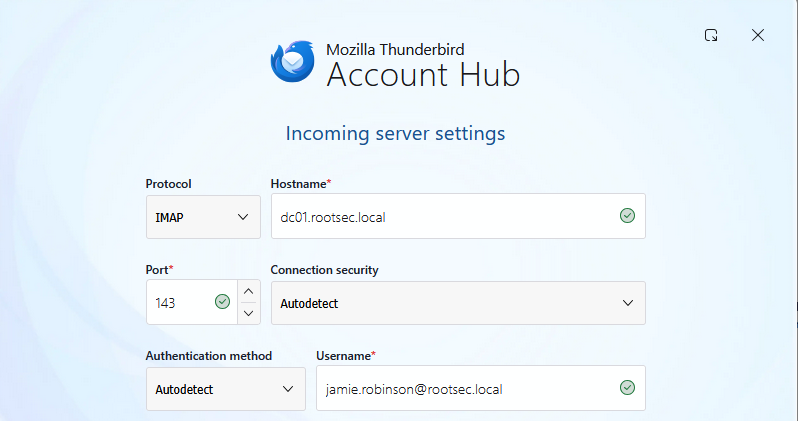Close the Account Hub dialog
798x421 pixels.
pyautogui.click(x=758, y=35)
